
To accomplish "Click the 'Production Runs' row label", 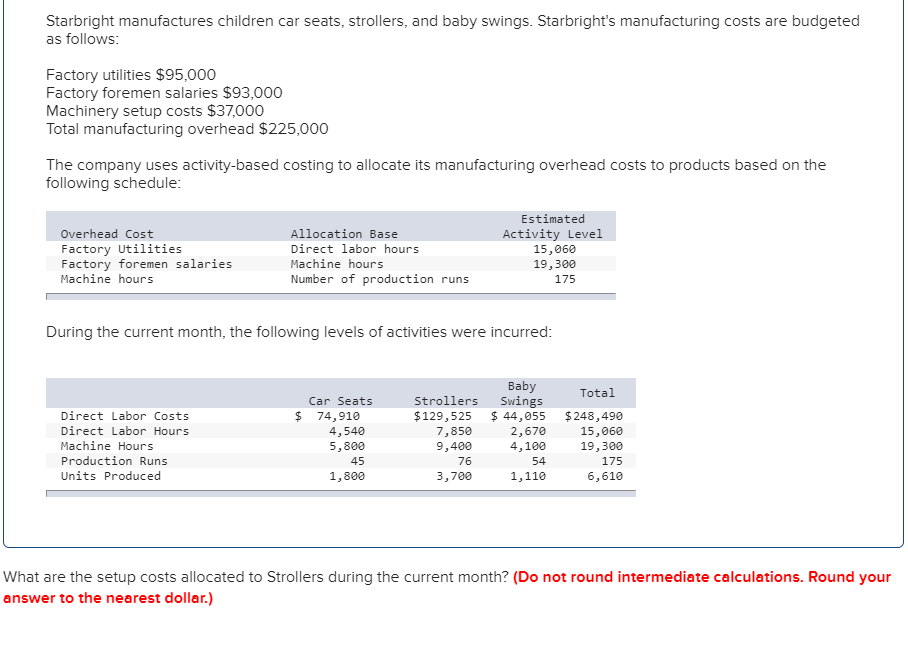I will 114,461.
